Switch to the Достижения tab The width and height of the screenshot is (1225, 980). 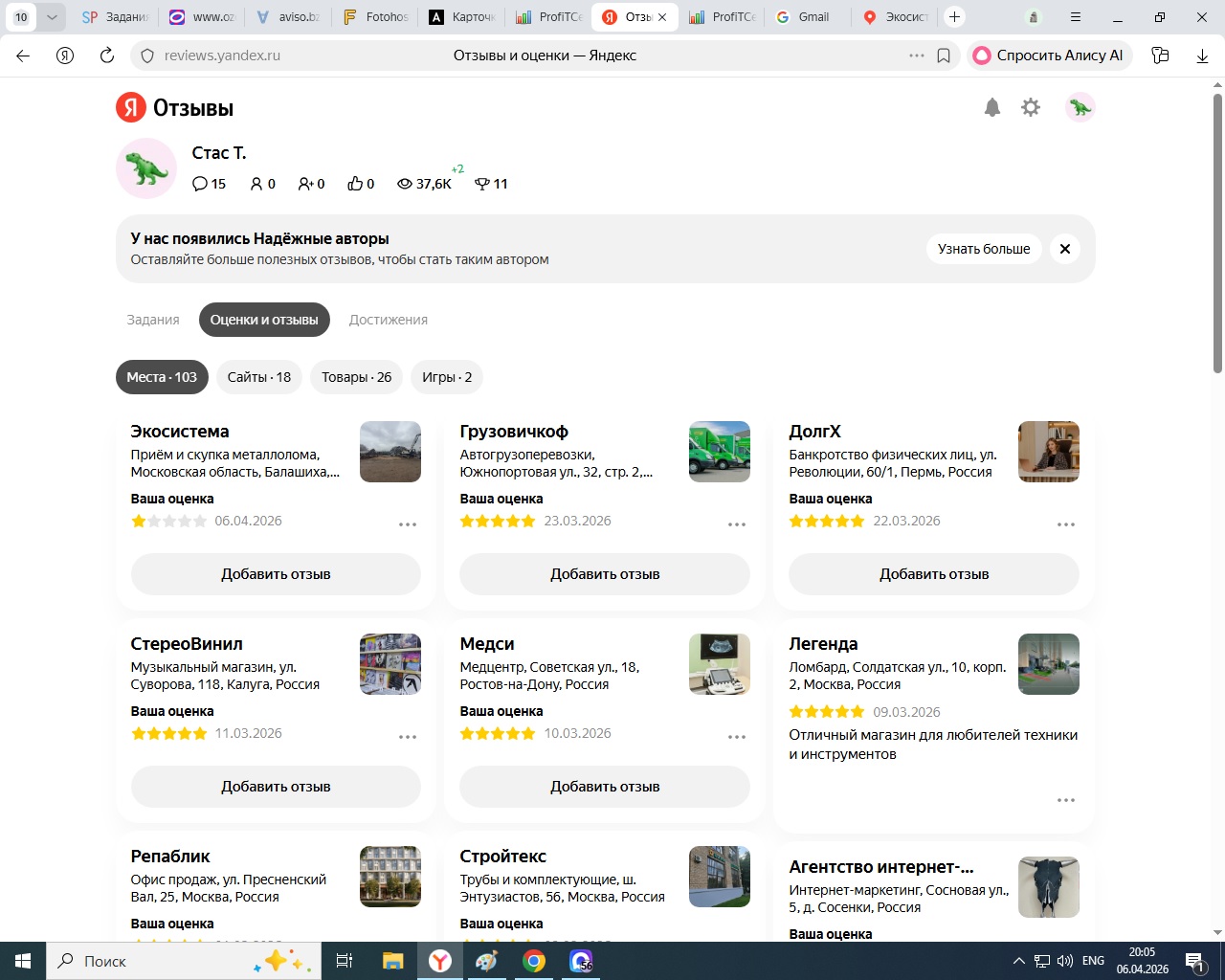pyautogui.click(x=389, y=320)
